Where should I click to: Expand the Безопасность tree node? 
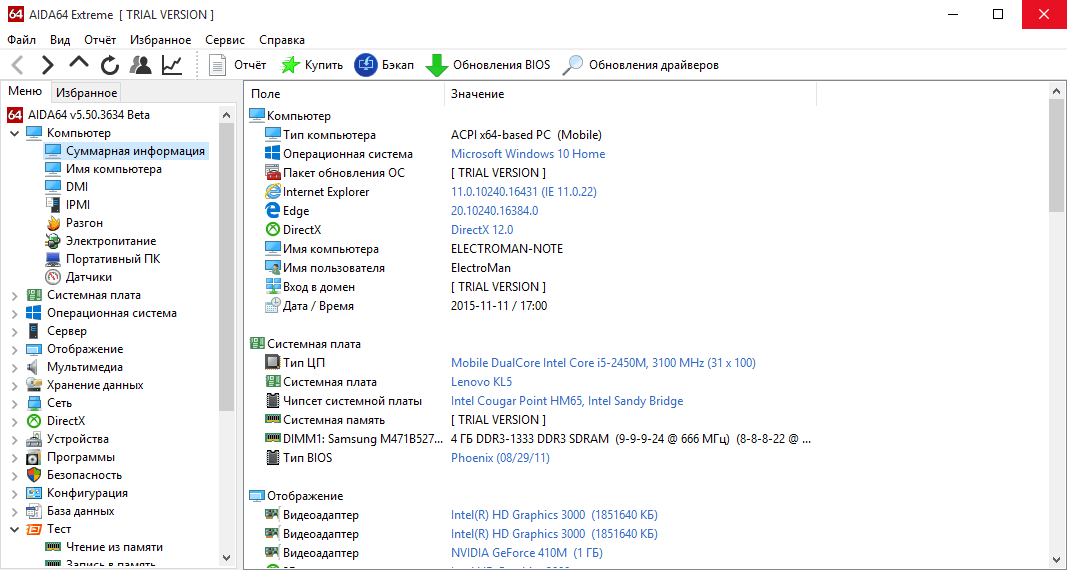pyautogui.click(x=14, y=475)
